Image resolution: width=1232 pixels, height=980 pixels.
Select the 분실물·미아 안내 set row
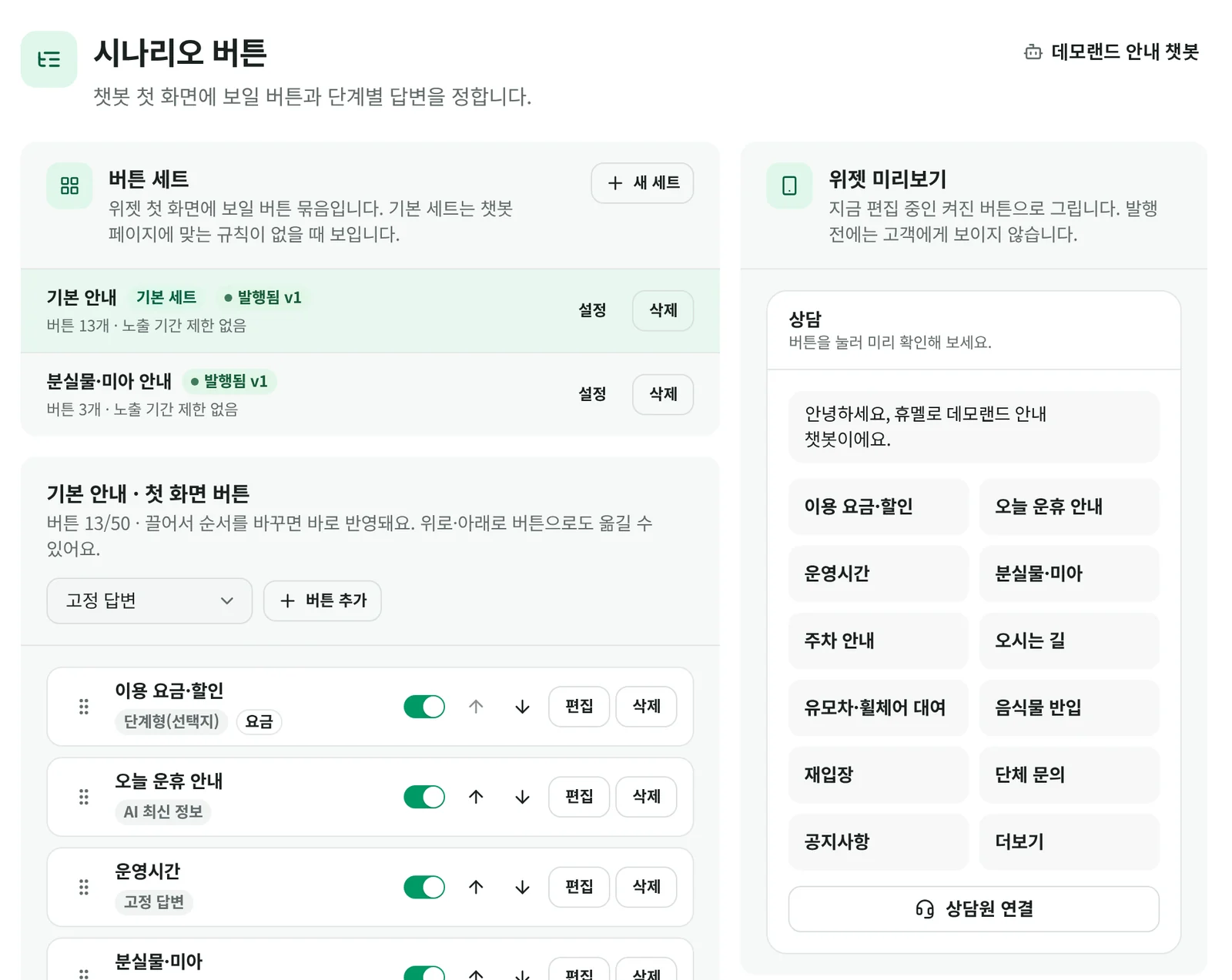tap(370, 394)
